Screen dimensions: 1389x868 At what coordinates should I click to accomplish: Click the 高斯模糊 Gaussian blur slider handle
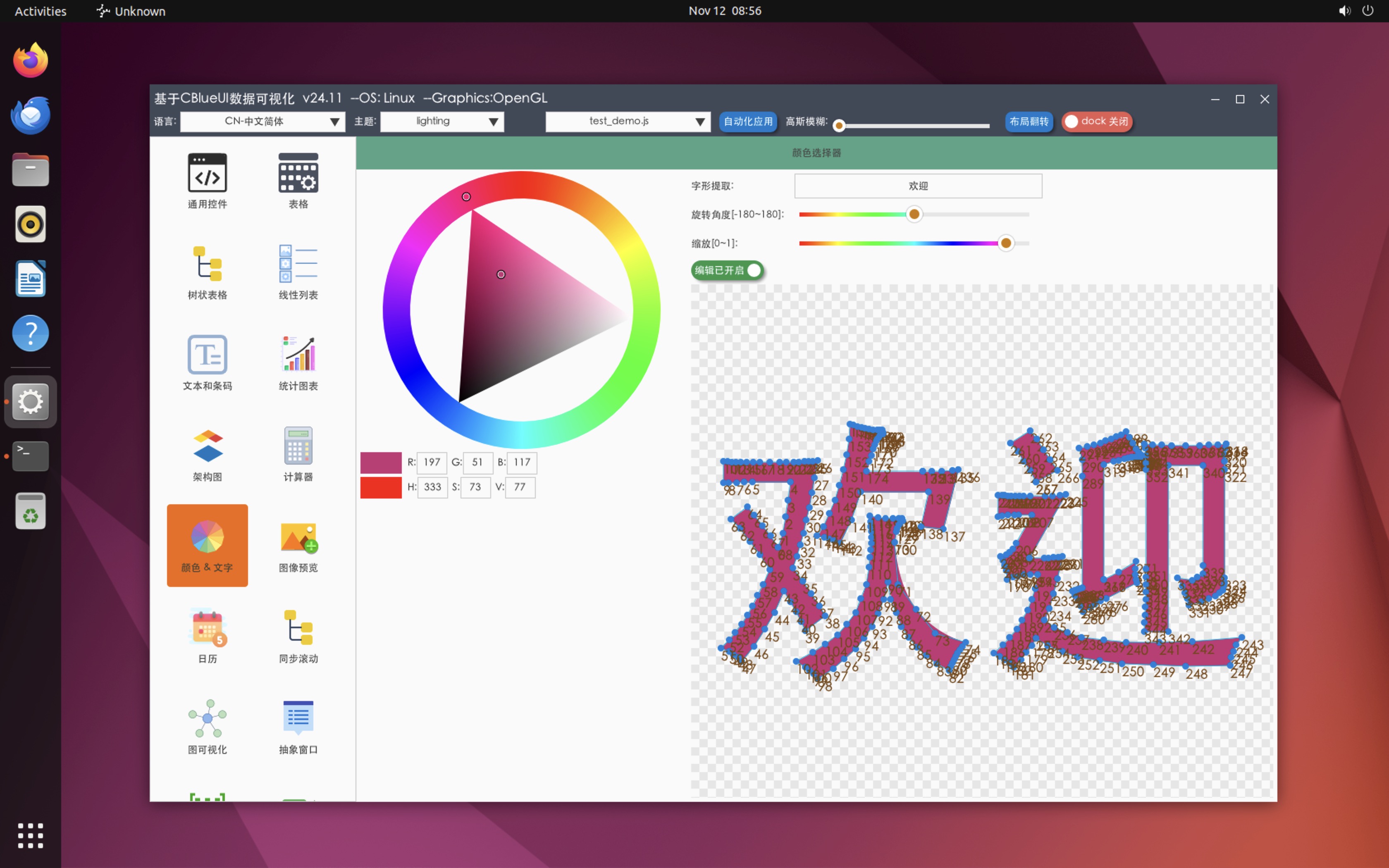tap(839, 125)
